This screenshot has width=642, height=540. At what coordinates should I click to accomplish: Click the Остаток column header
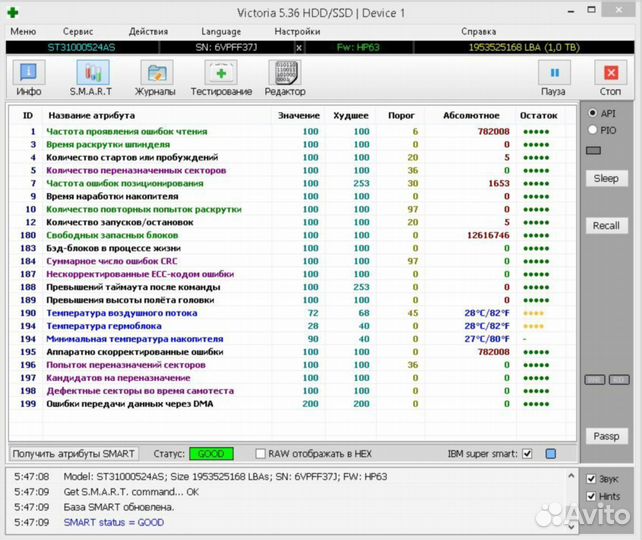point(538,116)
